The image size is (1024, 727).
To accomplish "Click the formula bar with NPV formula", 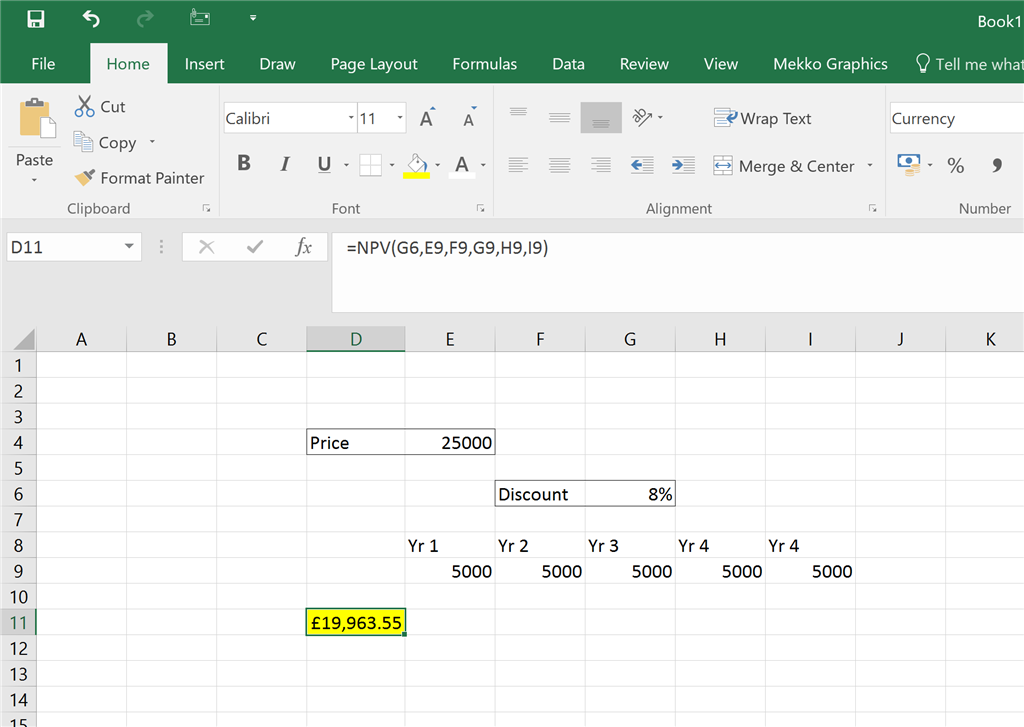I will pos(678,272).
